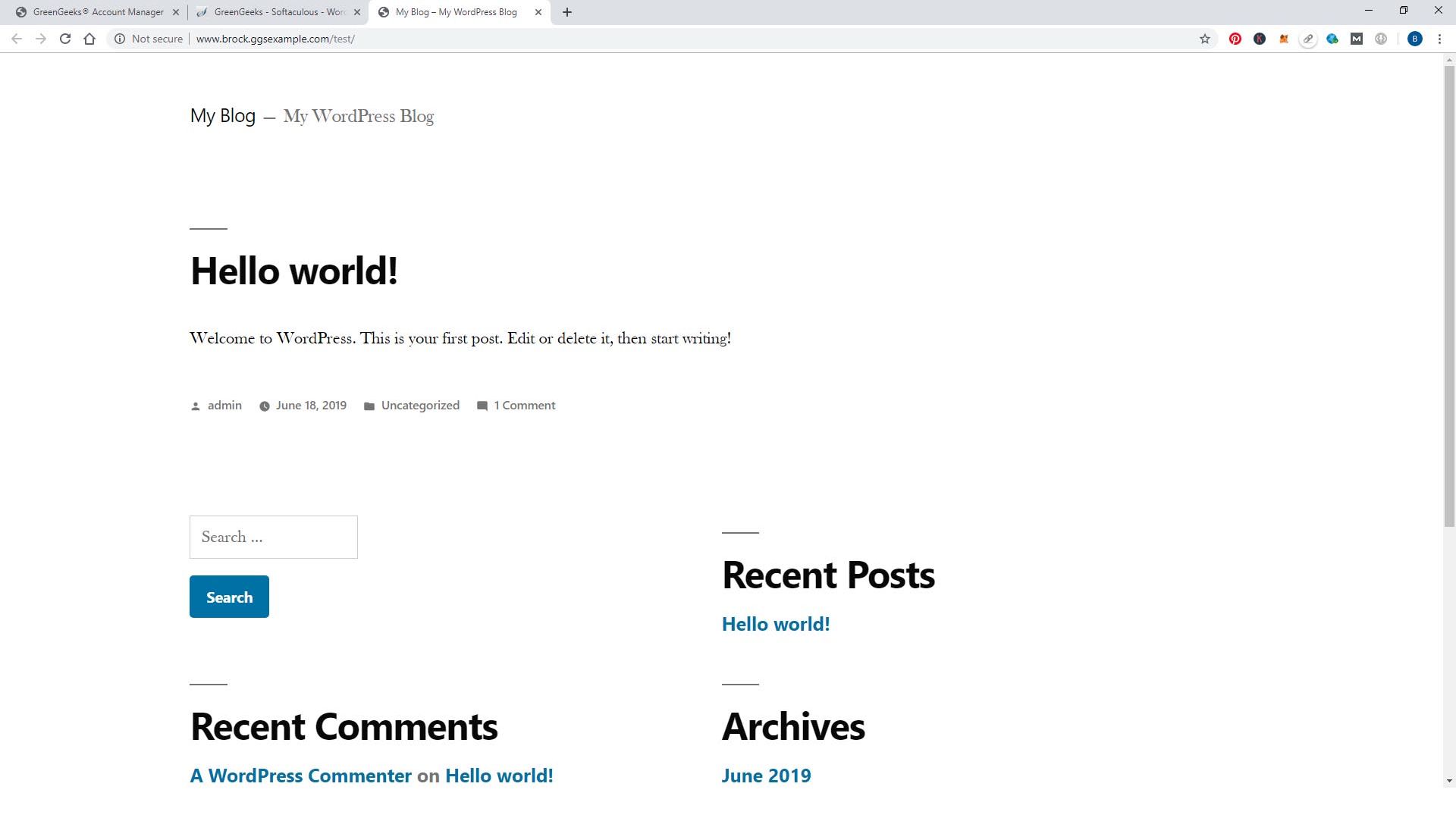1456x818 pixels.
Task: Bookmark this page with the star icon
Action: [1205, 39]
